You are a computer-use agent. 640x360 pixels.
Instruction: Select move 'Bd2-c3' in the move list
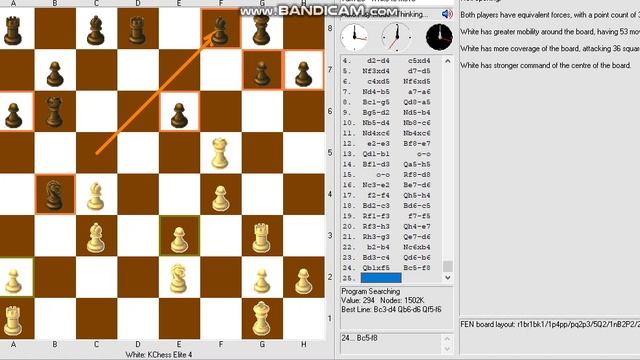[x=376, y=206]
